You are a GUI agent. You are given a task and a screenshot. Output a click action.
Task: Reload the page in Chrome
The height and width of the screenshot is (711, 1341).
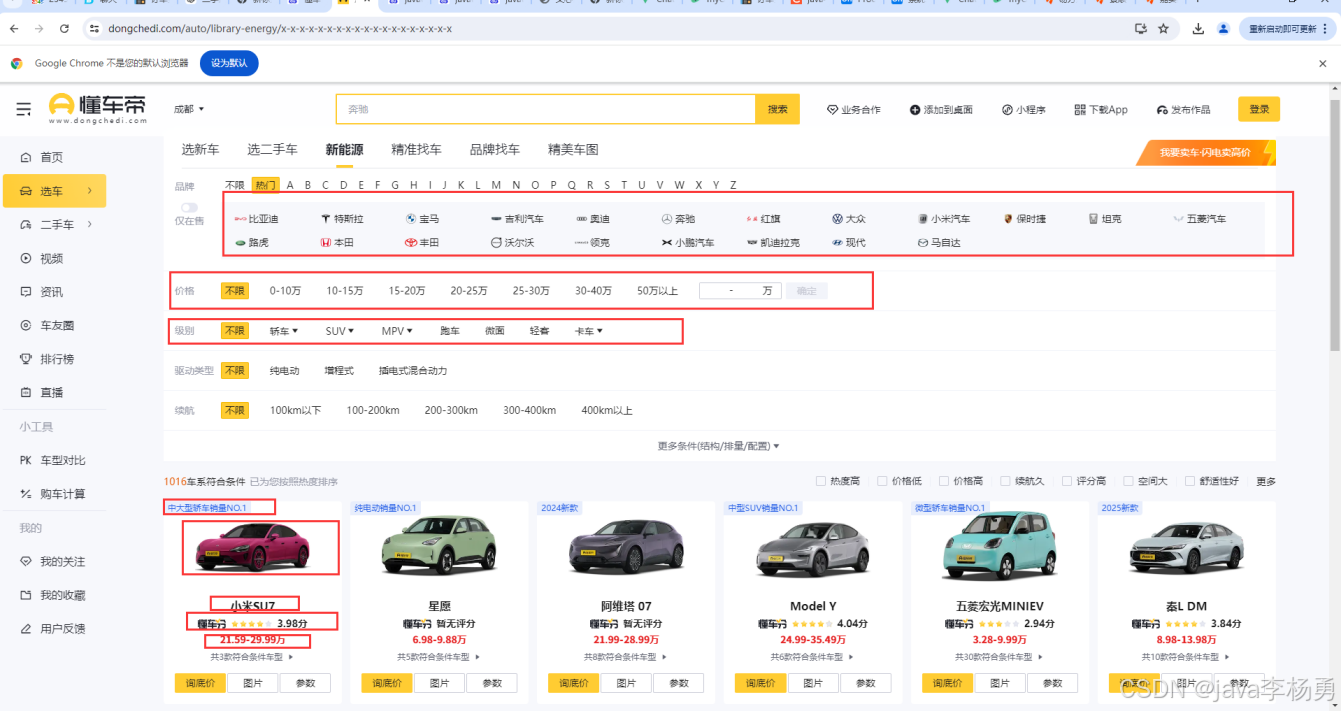click(65, 29)
